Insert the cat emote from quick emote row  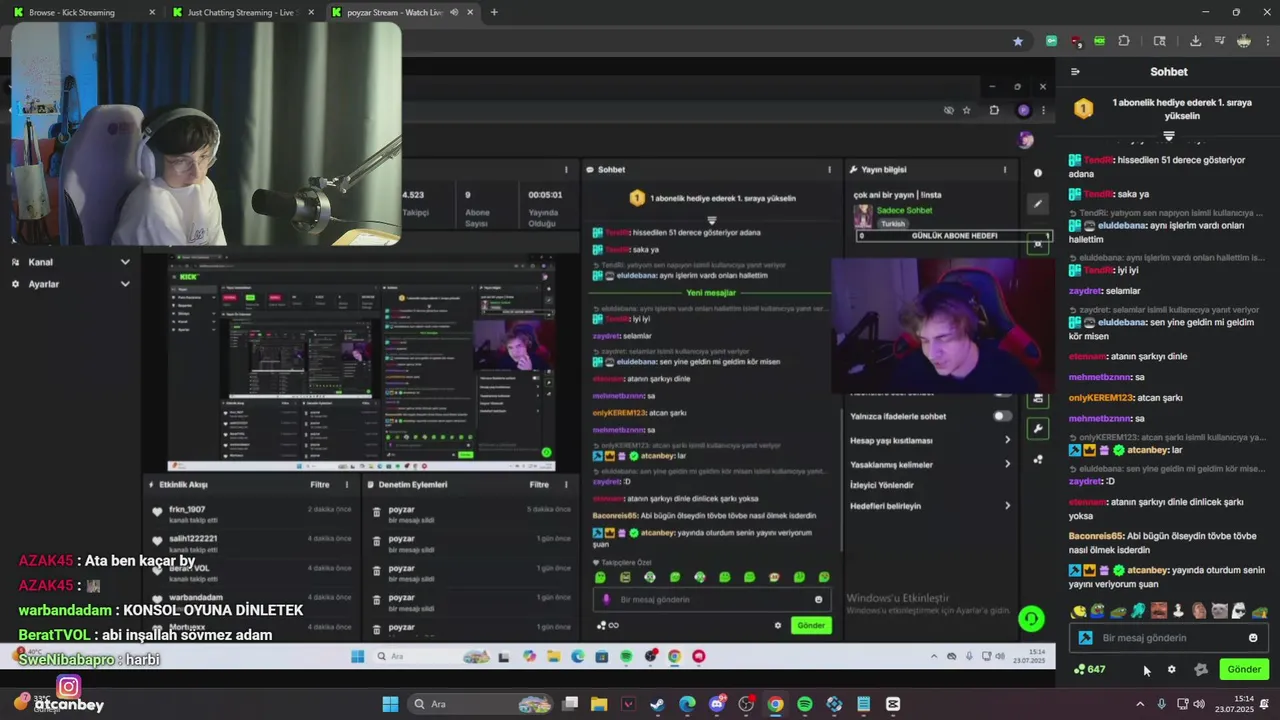click(1219, 611)
